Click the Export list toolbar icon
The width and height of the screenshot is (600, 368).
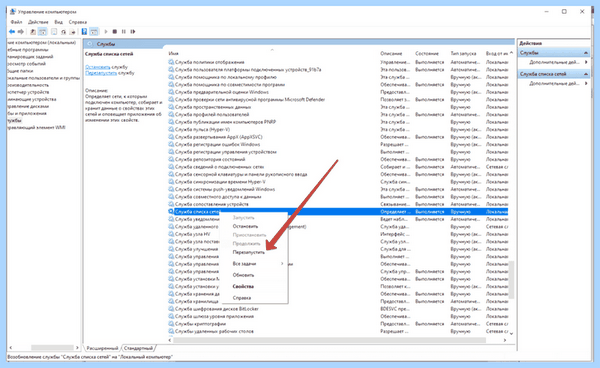point(72,32)
